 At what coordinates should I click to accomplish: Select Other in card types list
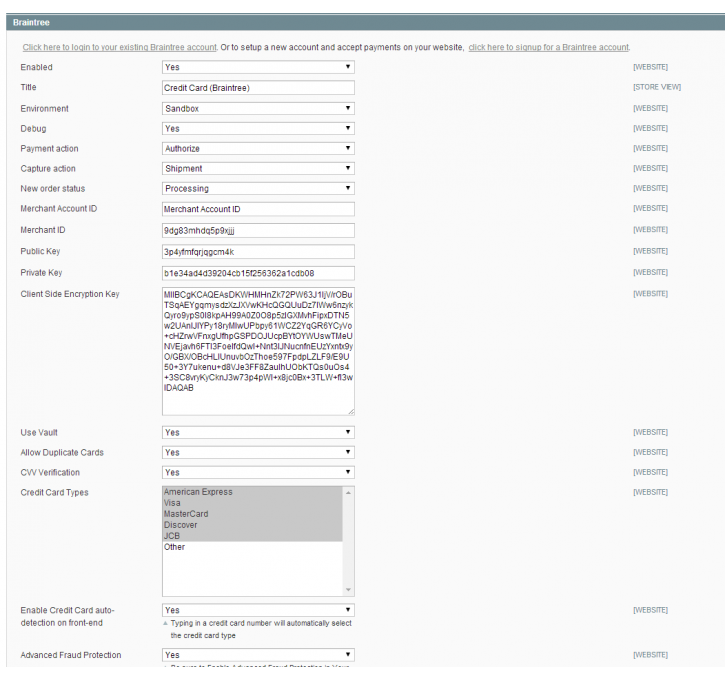[252, 547]
